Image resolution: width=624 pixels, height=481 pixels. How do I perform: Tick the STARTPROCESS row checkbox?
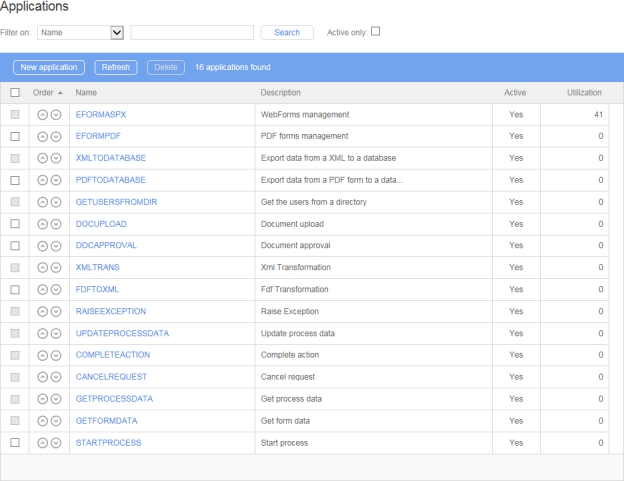pos(14,442)
